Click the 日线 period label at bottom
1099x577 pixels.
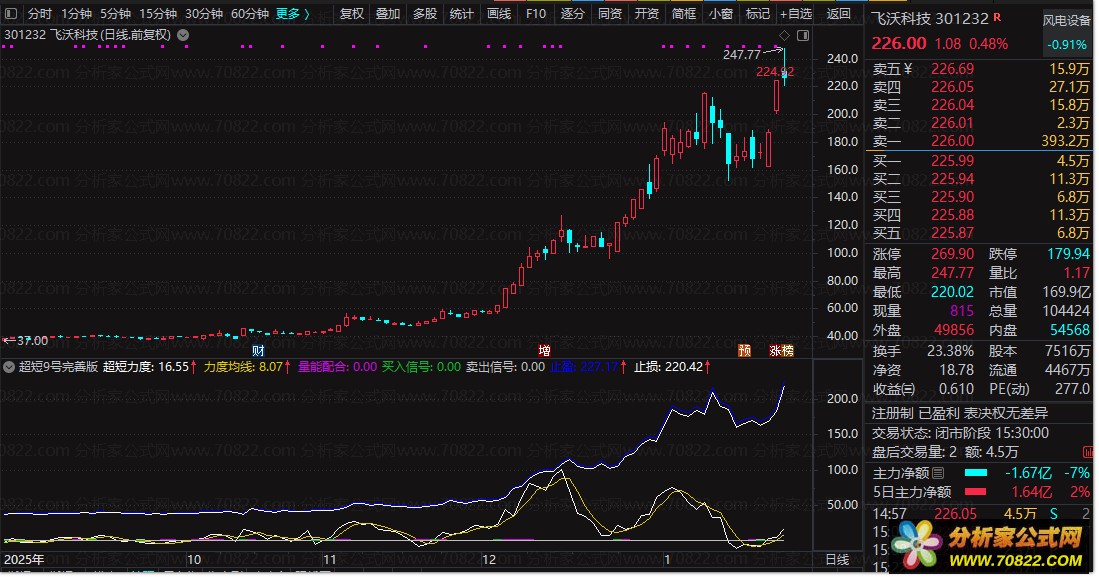(x=836, y=559)
